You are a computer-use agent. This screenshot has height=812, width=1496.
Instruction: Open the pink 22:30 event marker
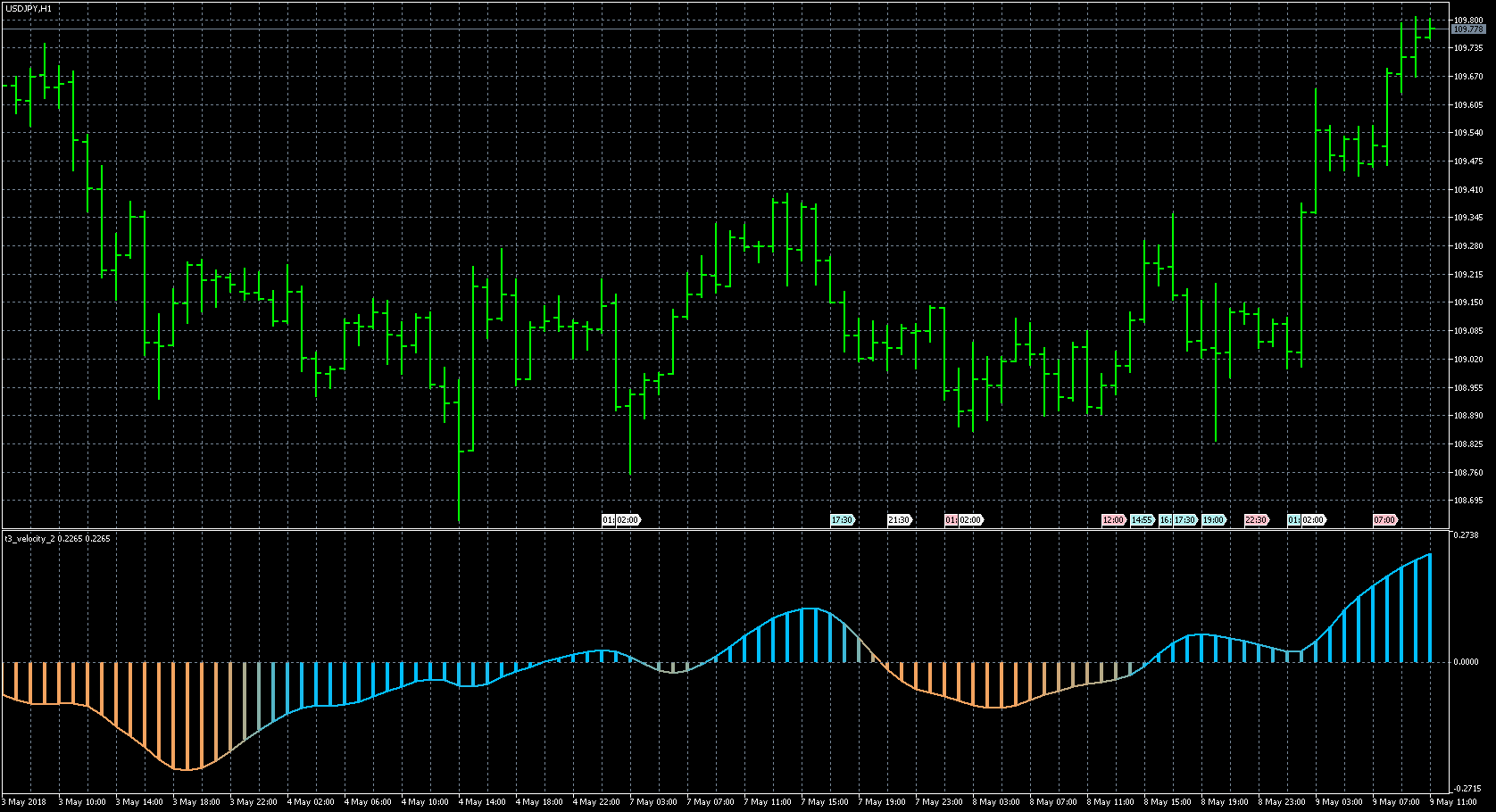point(1256,520)
